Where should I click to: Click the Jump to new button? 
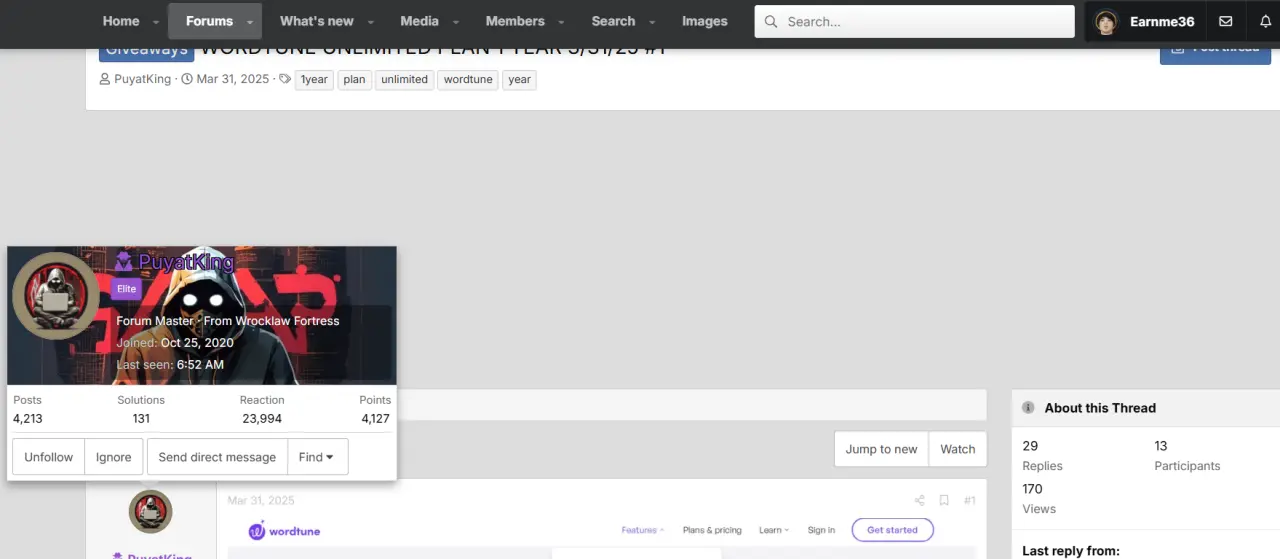point(881,449)
